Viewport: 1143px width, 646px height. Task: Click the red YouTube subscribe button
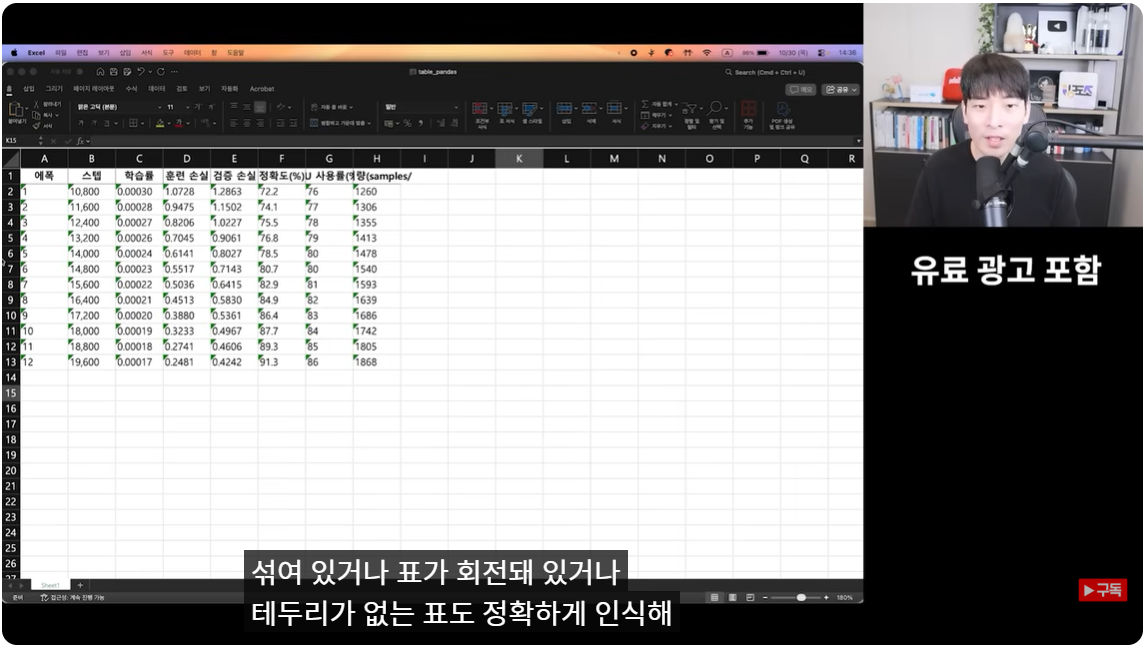point(1102,590)
